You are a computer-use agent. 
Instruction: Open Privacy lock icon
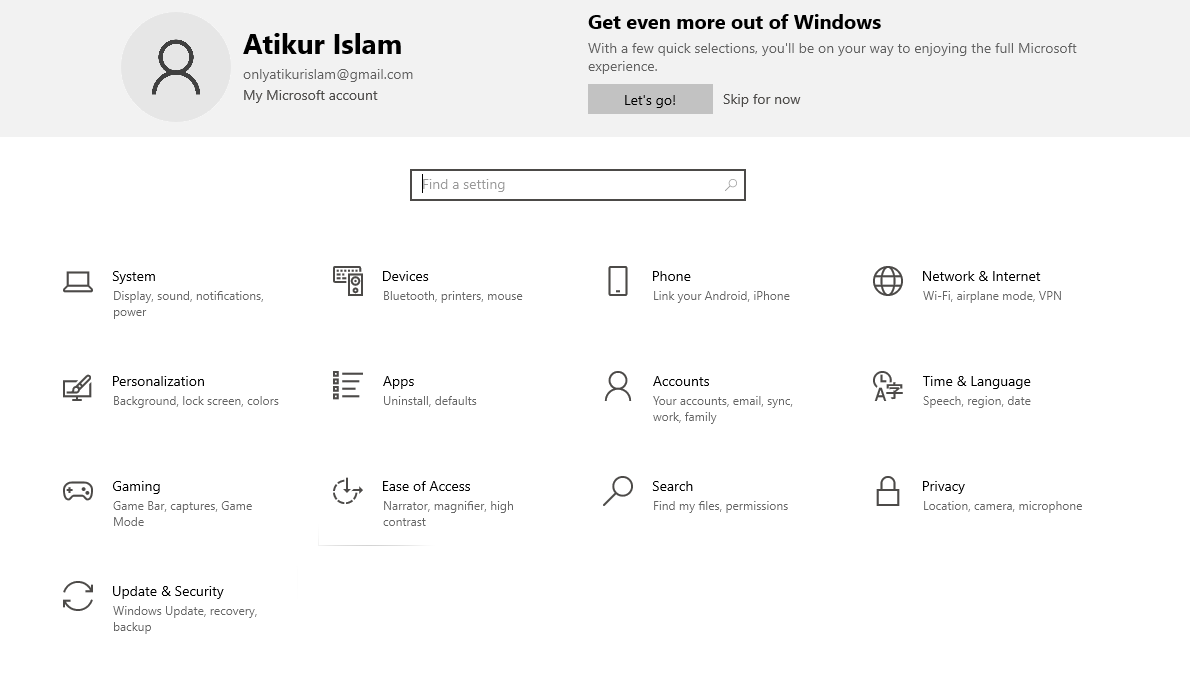click(x=888, y=492)
